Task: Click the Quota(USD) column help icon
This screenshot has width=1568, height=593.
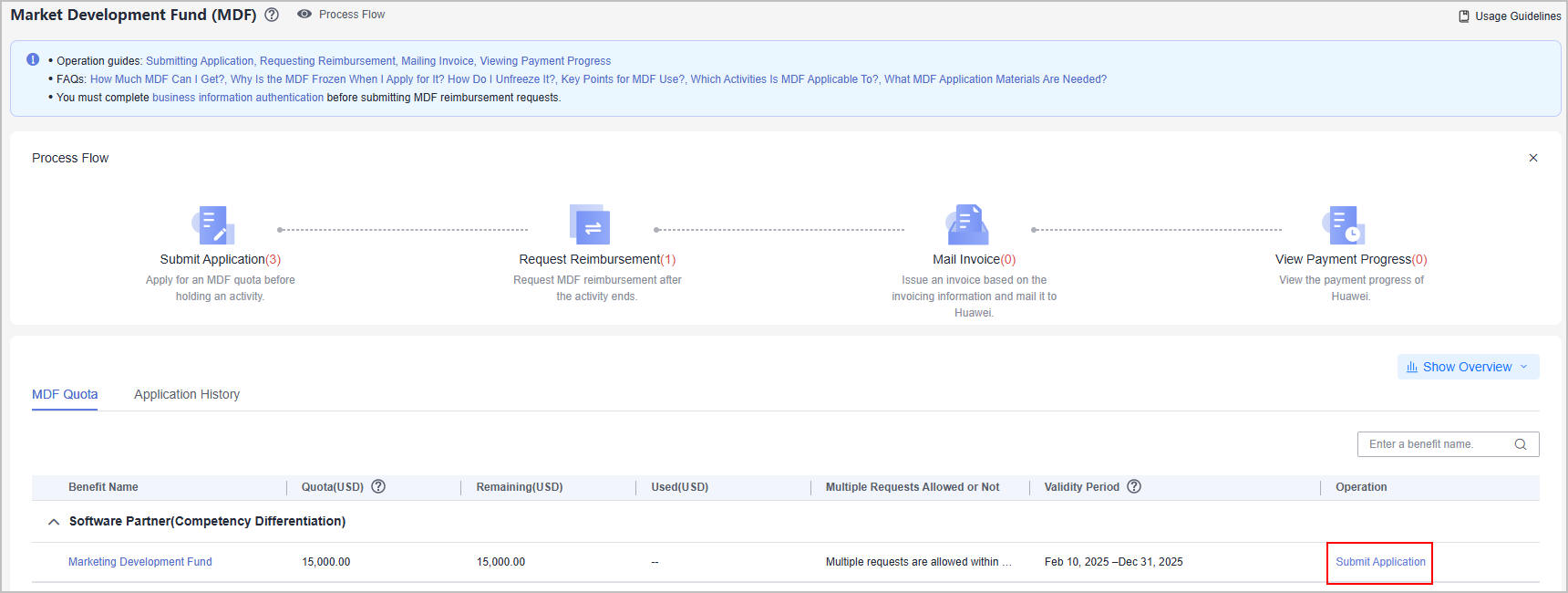Action: [378, 486]
